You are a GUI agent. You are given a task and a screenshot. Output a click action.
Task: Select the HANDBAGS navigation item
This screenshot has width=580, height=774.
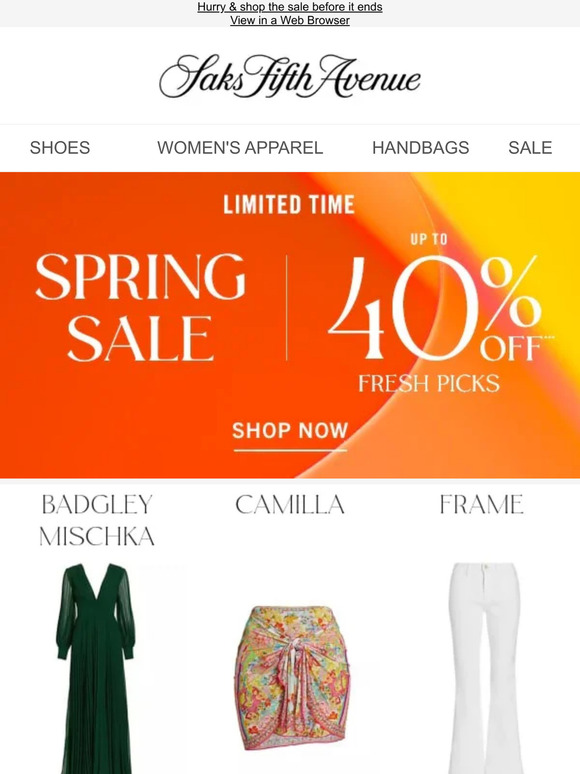421,148
